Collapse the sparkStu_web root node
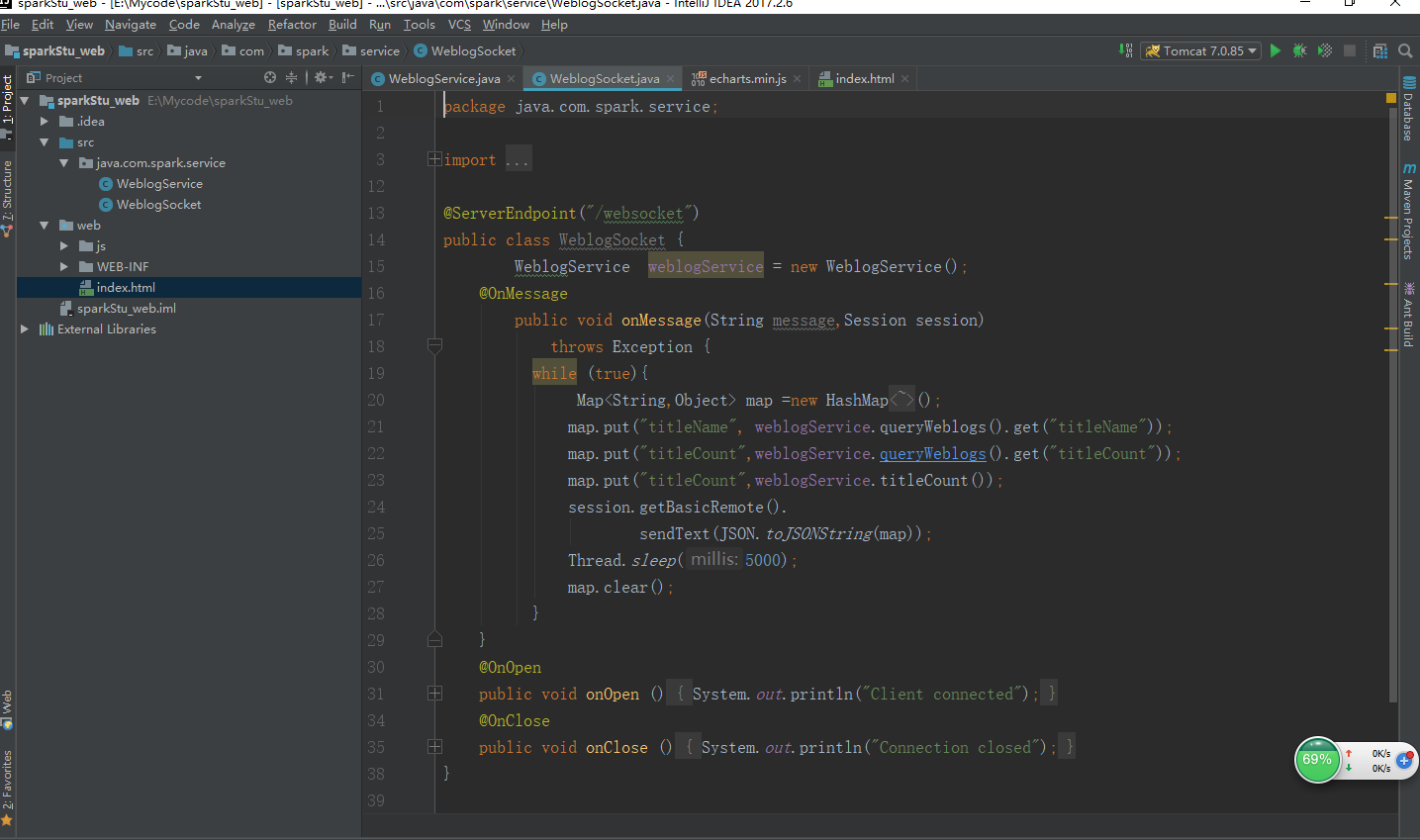The width and height of the screenshot is (1420, 840). 25,101
